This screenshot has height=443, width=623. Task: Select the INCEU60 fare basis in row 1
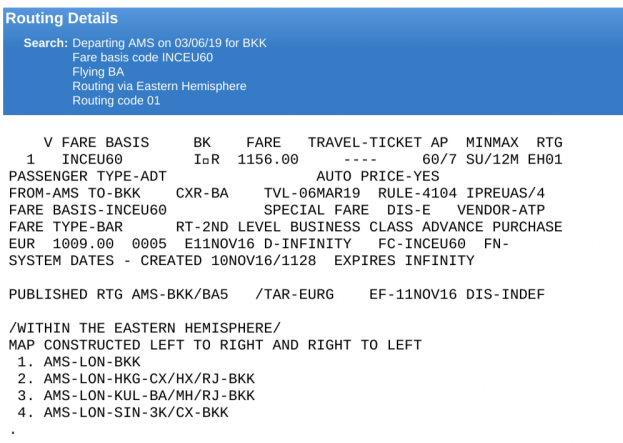(x=92, y=160)
